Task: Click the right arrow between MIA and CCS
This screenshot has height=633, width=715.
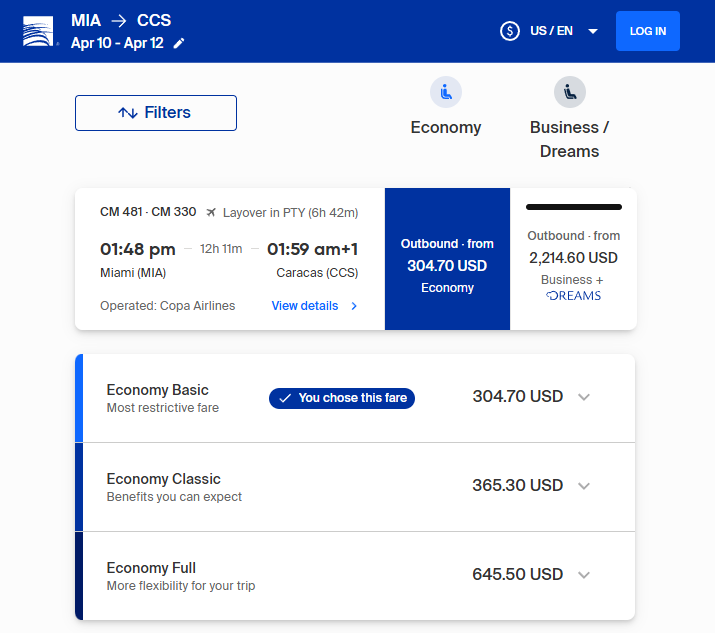Action: [119, 21]
